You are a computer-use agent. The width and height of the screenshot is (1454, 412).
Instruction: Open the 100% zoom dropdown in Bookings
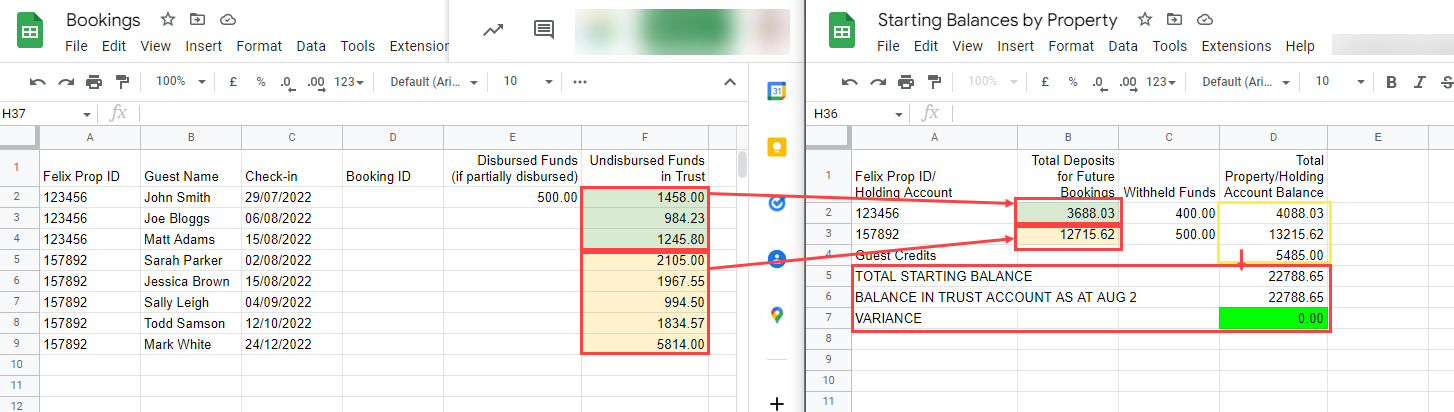pyautogui.click(x=181, y=82)
